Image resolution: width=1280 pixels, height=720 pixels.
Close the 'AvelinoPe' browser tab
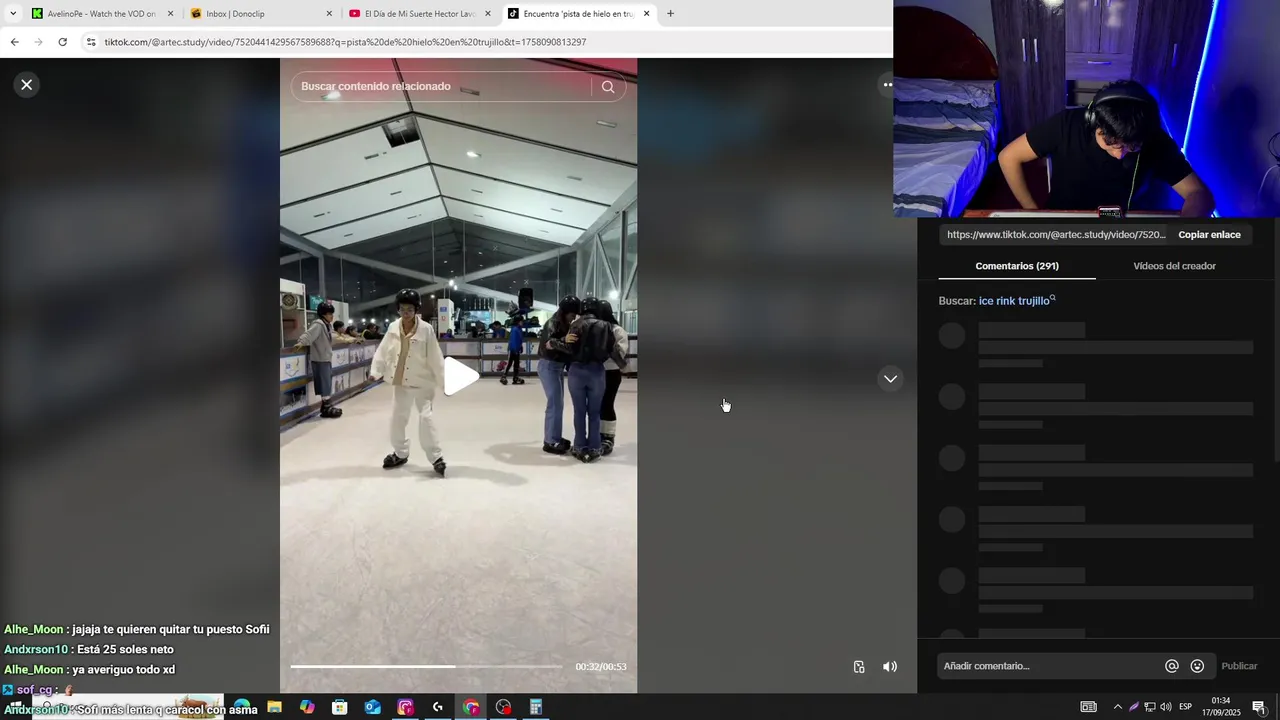point(170,14)
